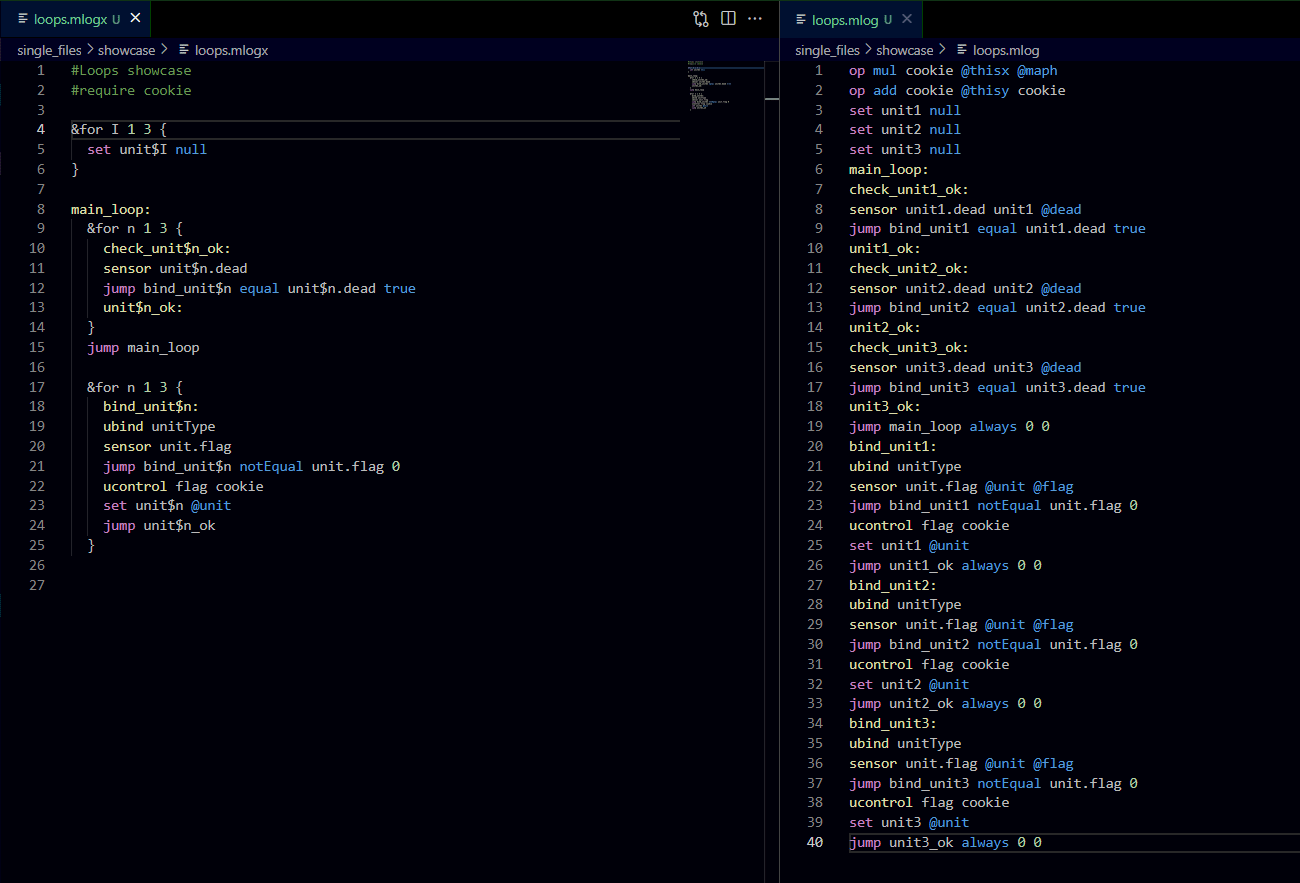Image resolution: width=1300 pixels, height=883 pixels.
Task: Open single_files breadcrumb in loops.mlog editor
Action: pyautogui.click(x=827, y=50)
